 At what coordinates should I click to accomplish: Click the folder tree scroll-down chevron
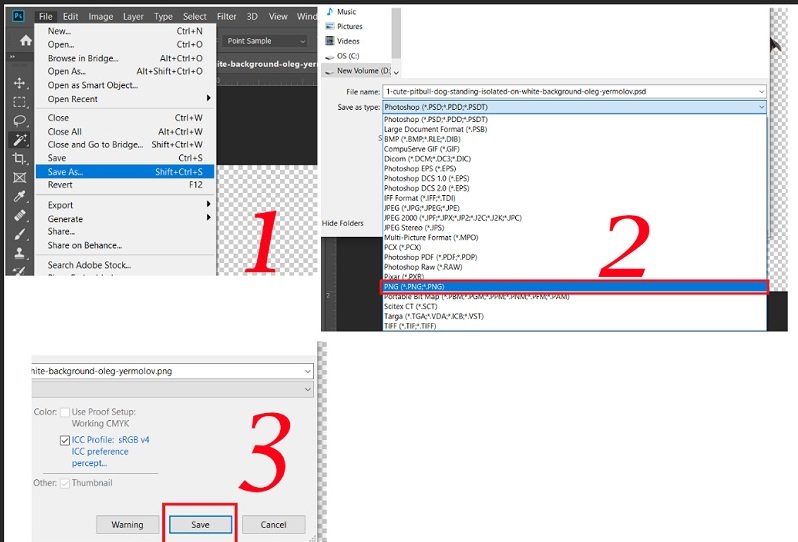396,73
